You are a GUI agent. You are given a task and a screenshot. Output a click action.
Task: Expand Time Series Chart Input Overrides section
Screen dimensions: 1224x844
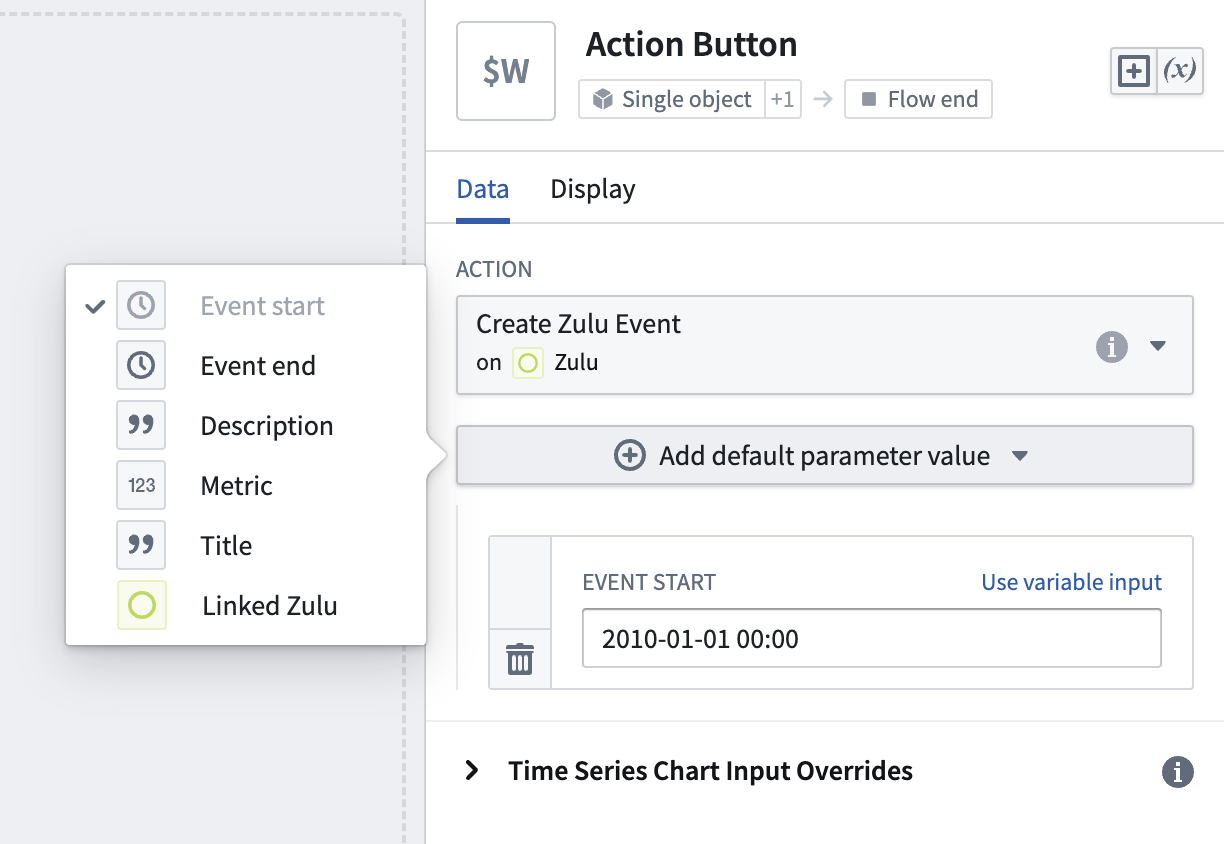[472, 771]
